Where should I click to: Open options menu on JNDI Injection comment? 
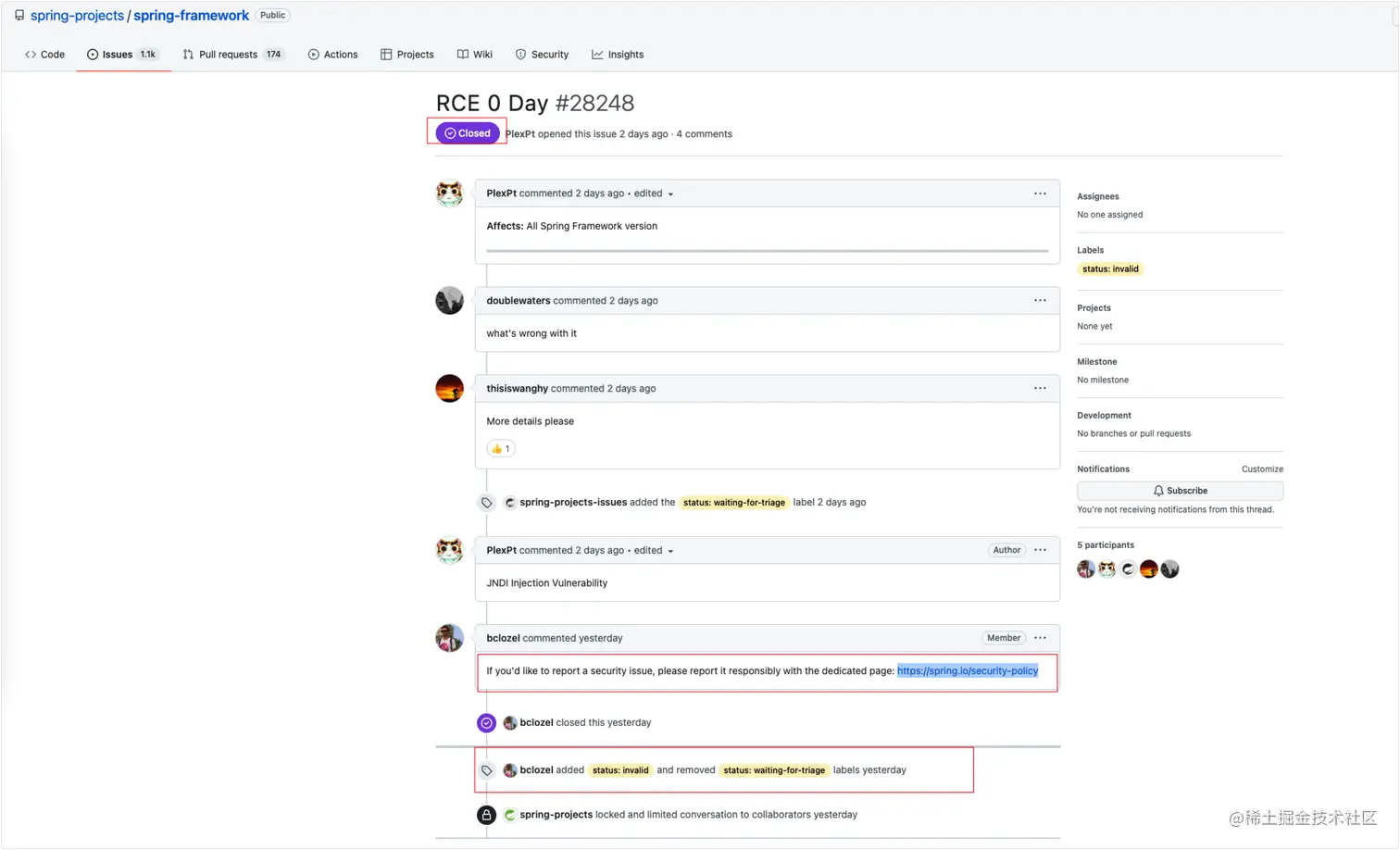(x=1040, y=550)
